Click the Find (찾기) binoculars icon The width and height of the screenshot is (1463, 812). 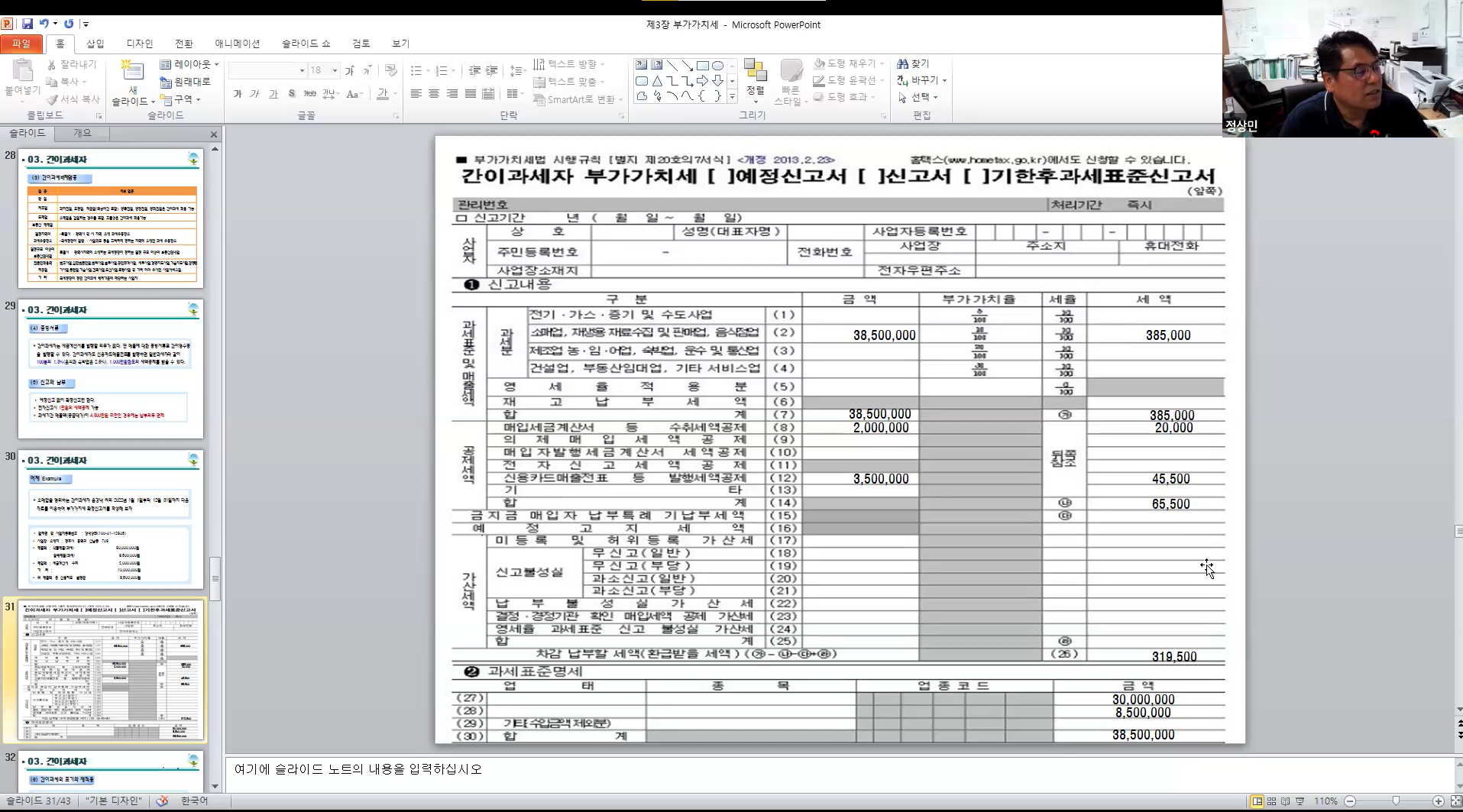click(903, 63)
